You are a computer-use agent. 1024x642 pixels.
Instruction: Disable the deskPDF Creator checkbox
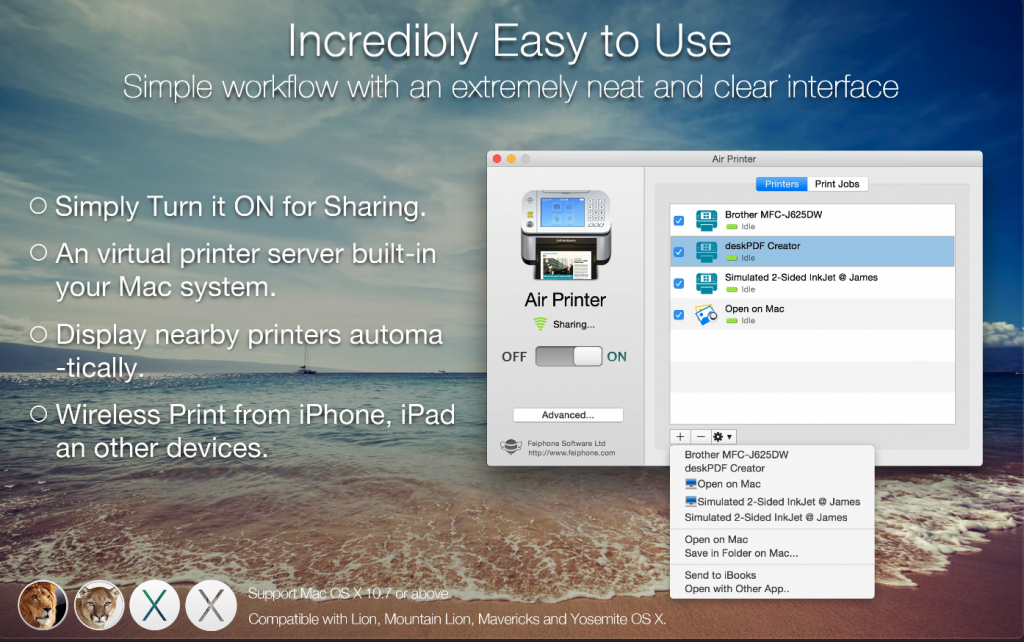tap(678, 250)
